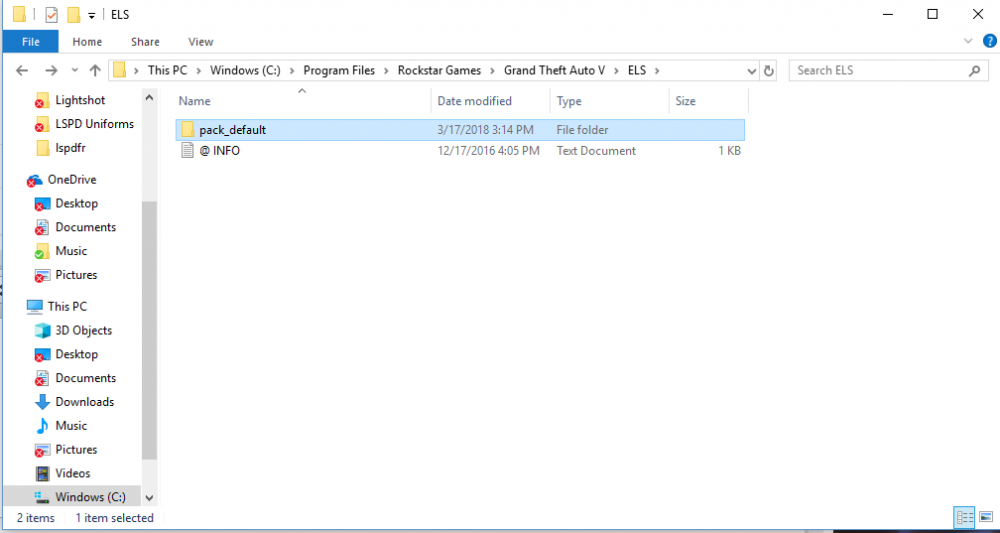Viewport: 1000px width, 533px height.
Task: Select Rockstar Games in the address path
Action: pyautogui.click(x=439, y=71)
